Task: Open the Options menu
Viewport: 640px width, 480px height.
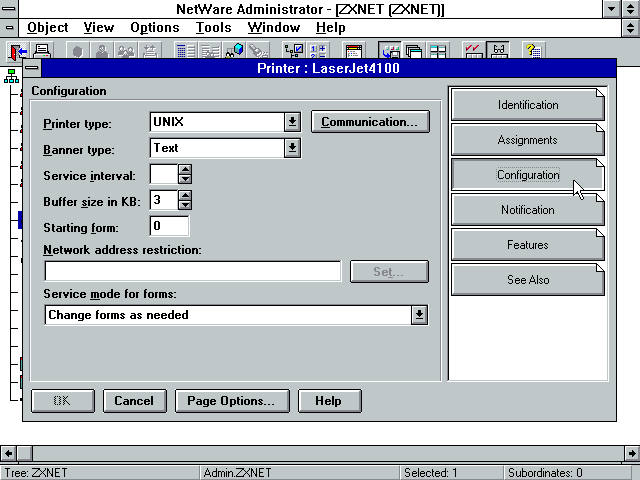Action: point(155,27)
